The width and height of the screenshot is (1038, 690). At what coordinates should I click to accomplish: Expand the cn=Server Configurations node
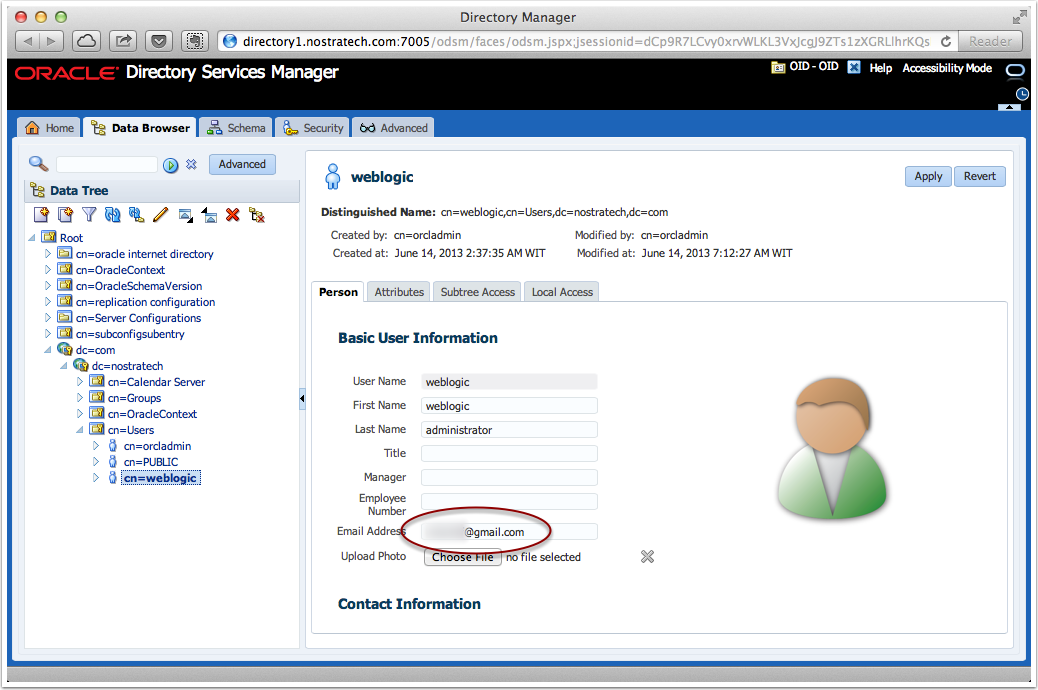[48, 318]
